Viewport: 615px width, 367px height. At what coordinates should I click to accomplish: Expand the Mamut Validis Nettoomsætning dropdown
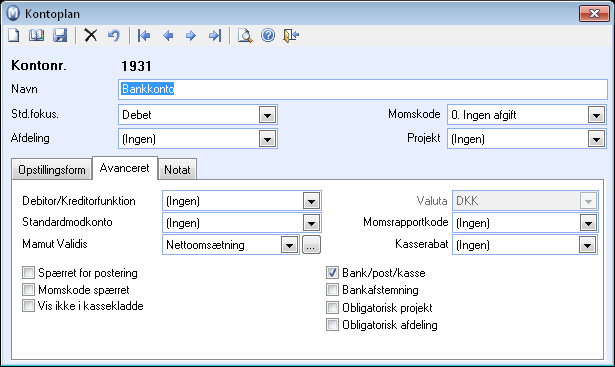[289, 245]
